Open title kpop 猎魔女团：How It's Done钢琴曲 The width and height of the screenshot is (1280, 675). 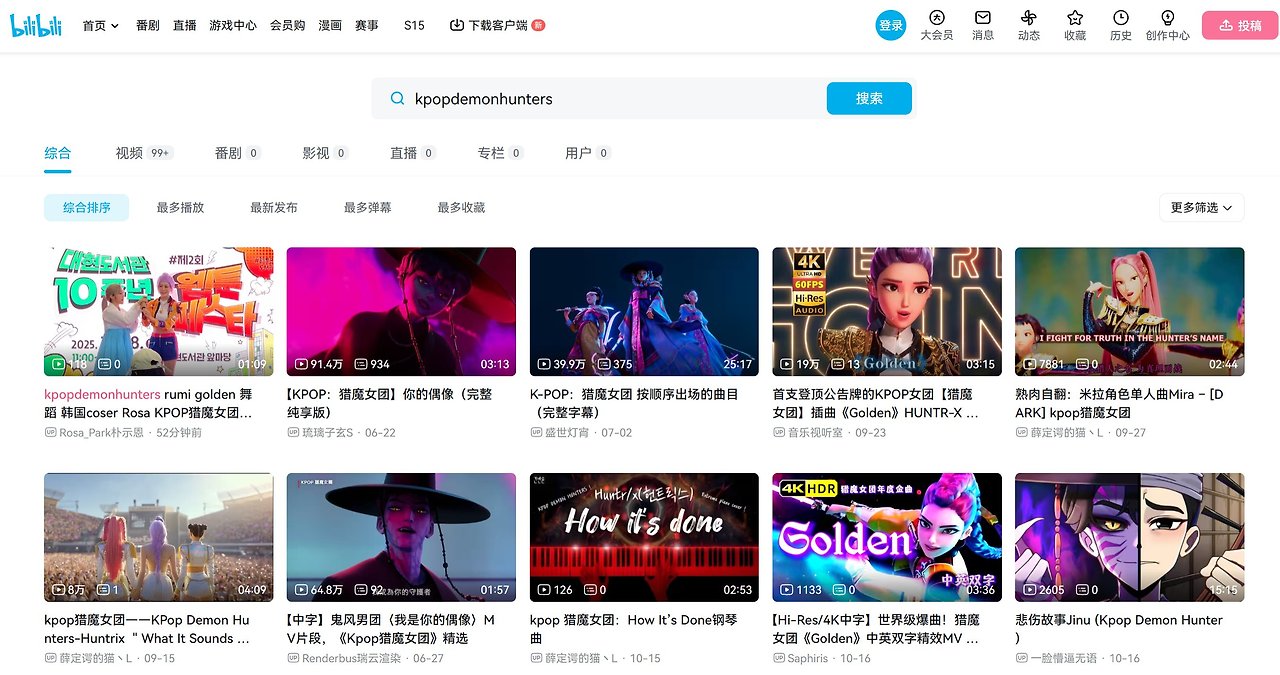coord(634,629)
